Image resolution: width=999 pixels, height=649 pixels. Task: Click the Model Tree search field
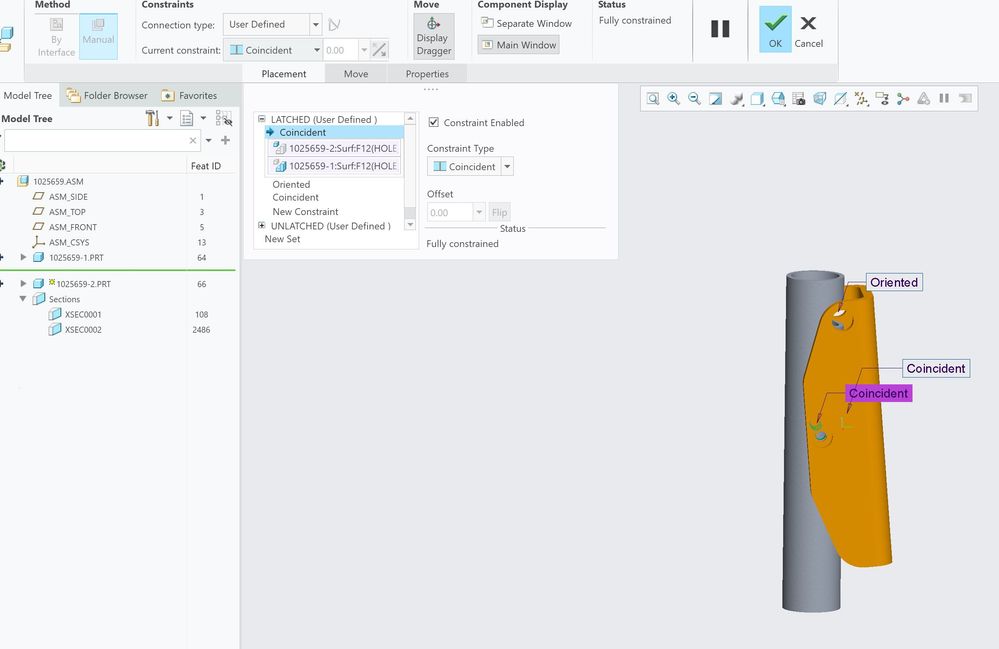point(95,141)
